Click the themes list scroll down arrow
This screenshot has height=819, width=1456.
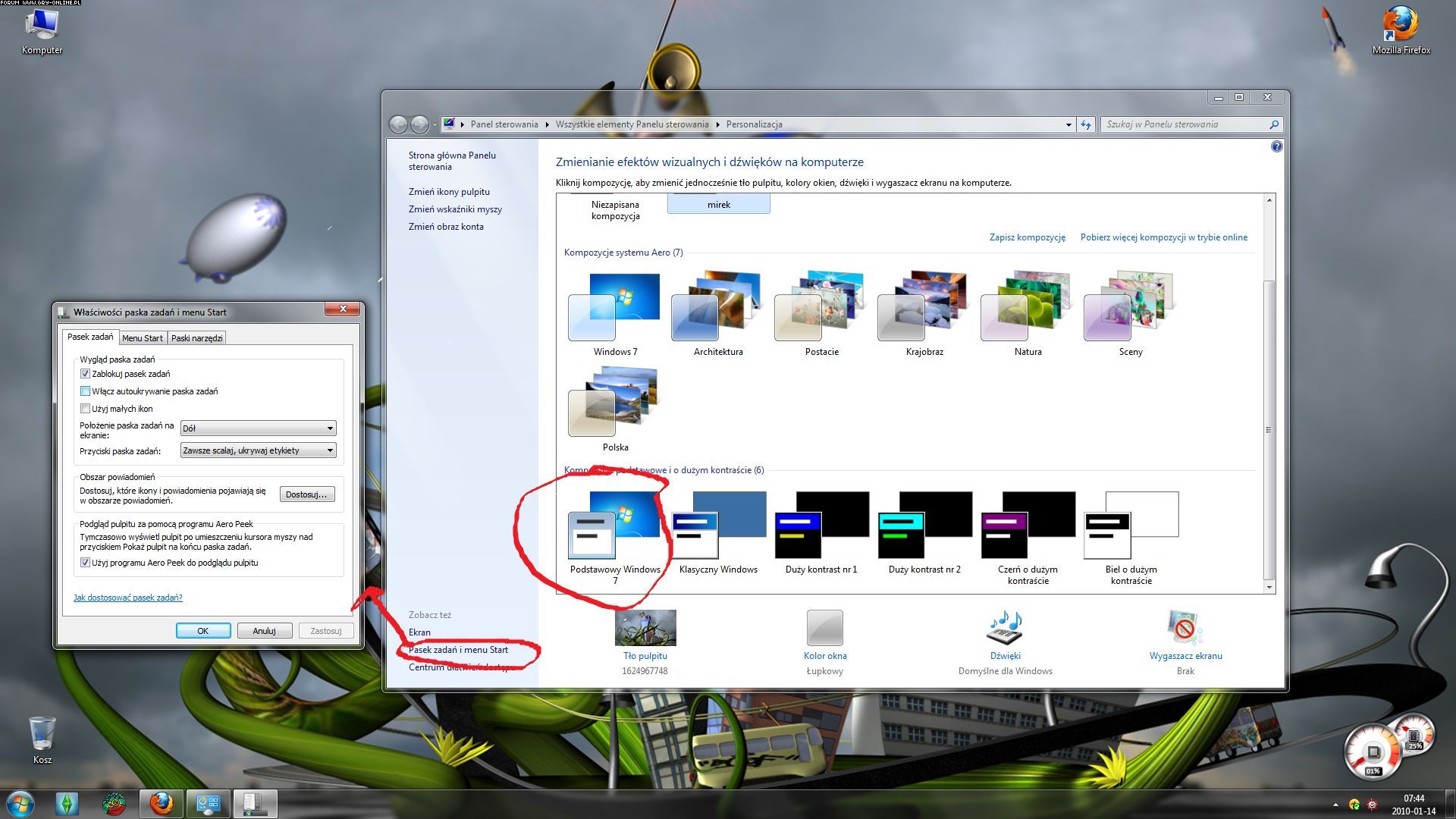[1269, 587]
